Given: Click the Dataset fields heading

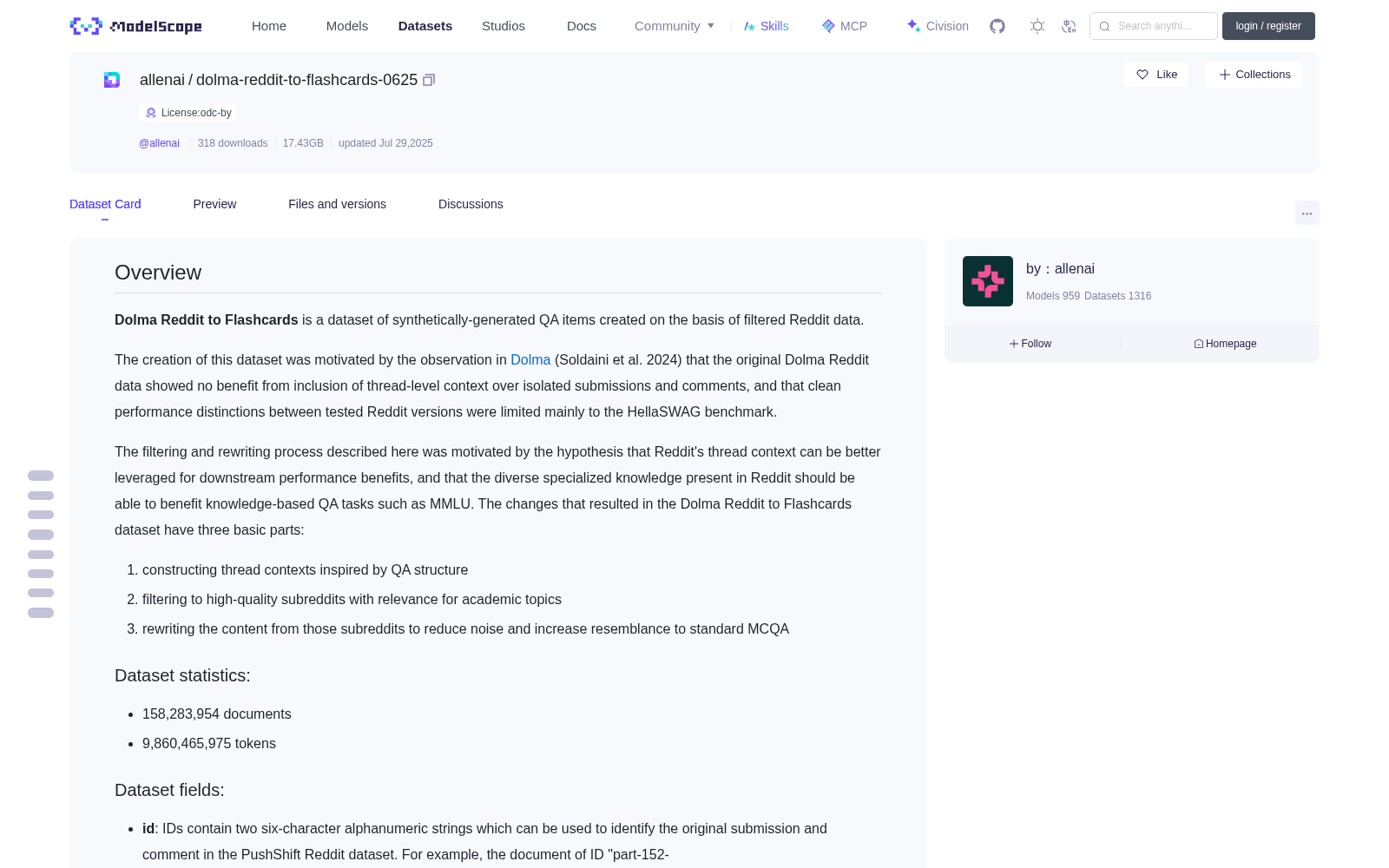Looking at the screenshot, I should (x=169, y=790).
